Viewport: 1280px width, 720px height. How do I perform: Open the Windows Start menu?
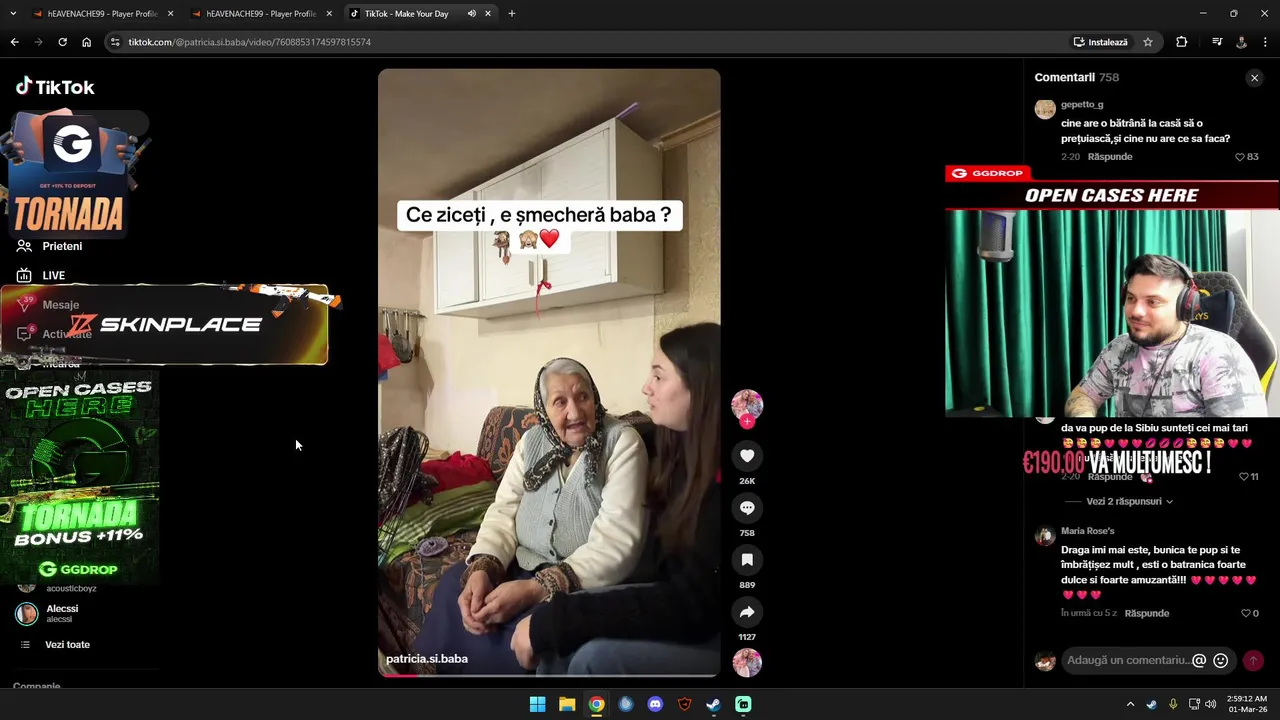click(537, 704)
